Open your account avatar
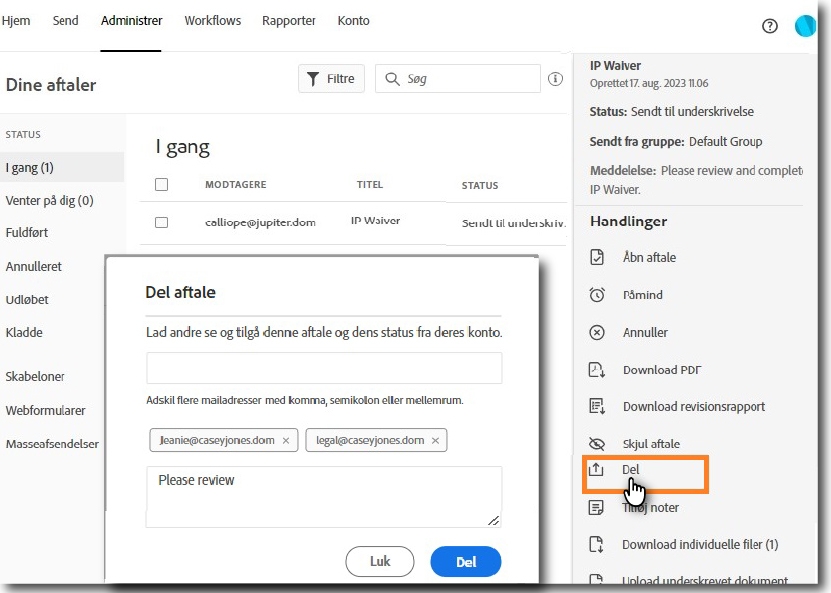Image resolution: width=831 pixels, height=593 pixels. [x=805, y=25]
